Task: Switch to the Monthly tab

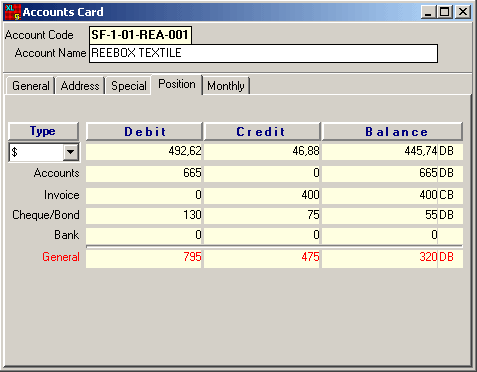Action: coord(226,86)
